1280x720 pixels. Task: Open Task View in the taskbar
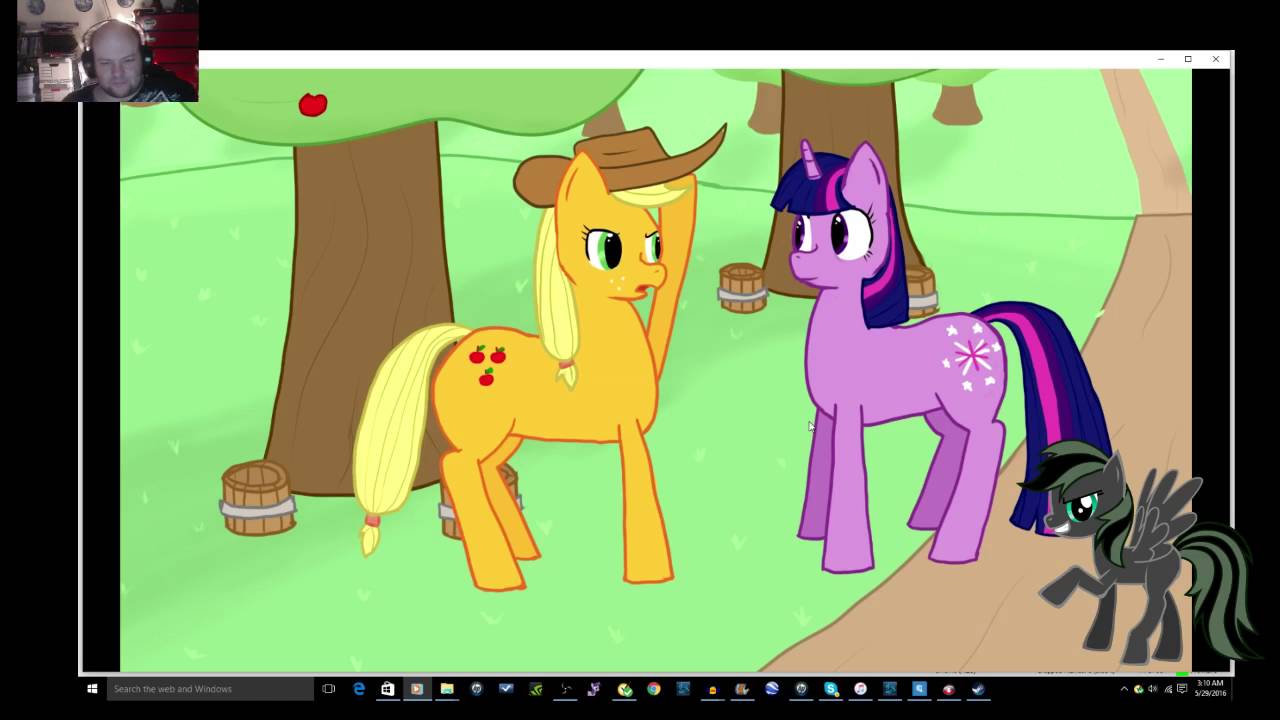[328, 689]
